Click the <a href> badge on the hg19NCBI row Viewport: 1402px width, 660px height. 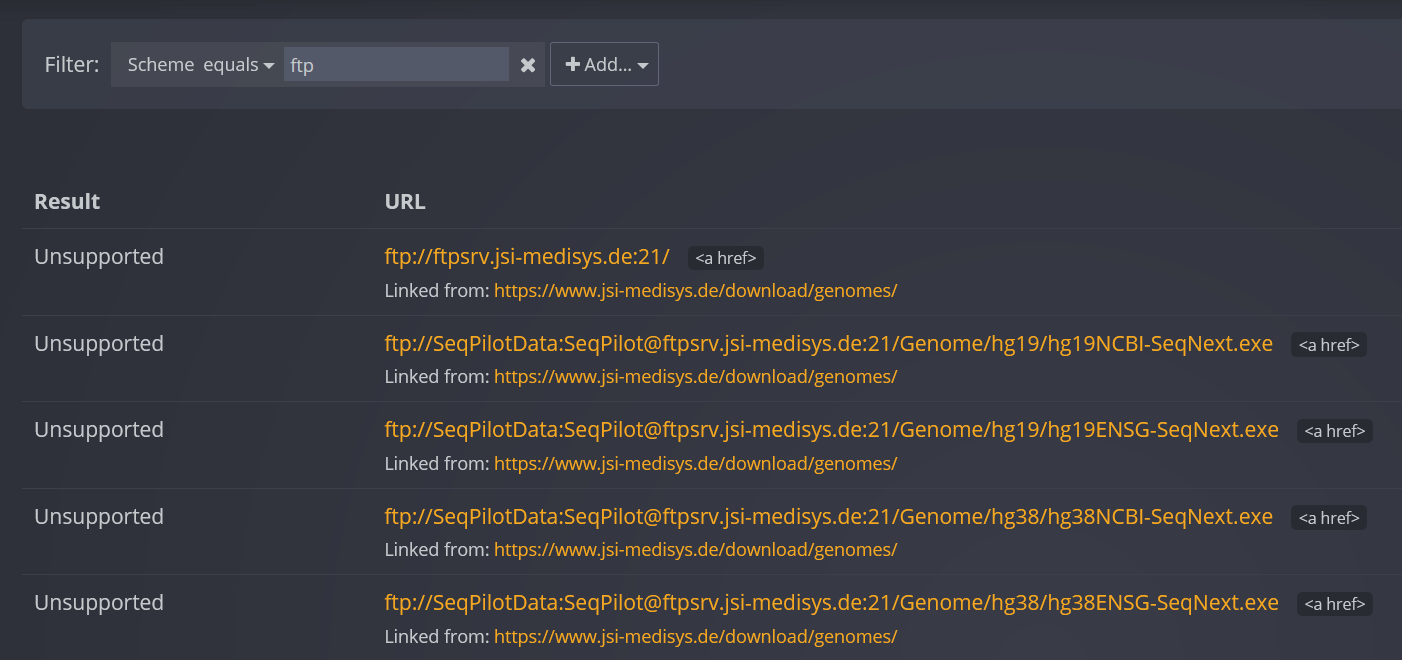1328,344
